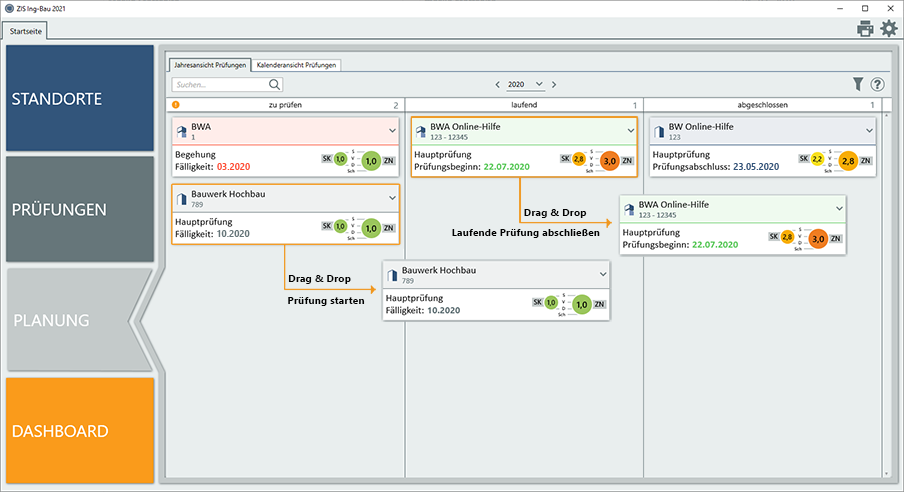Click the magnifier search icon
Screen dimensions: 904x492
click(x=274, y=85)
